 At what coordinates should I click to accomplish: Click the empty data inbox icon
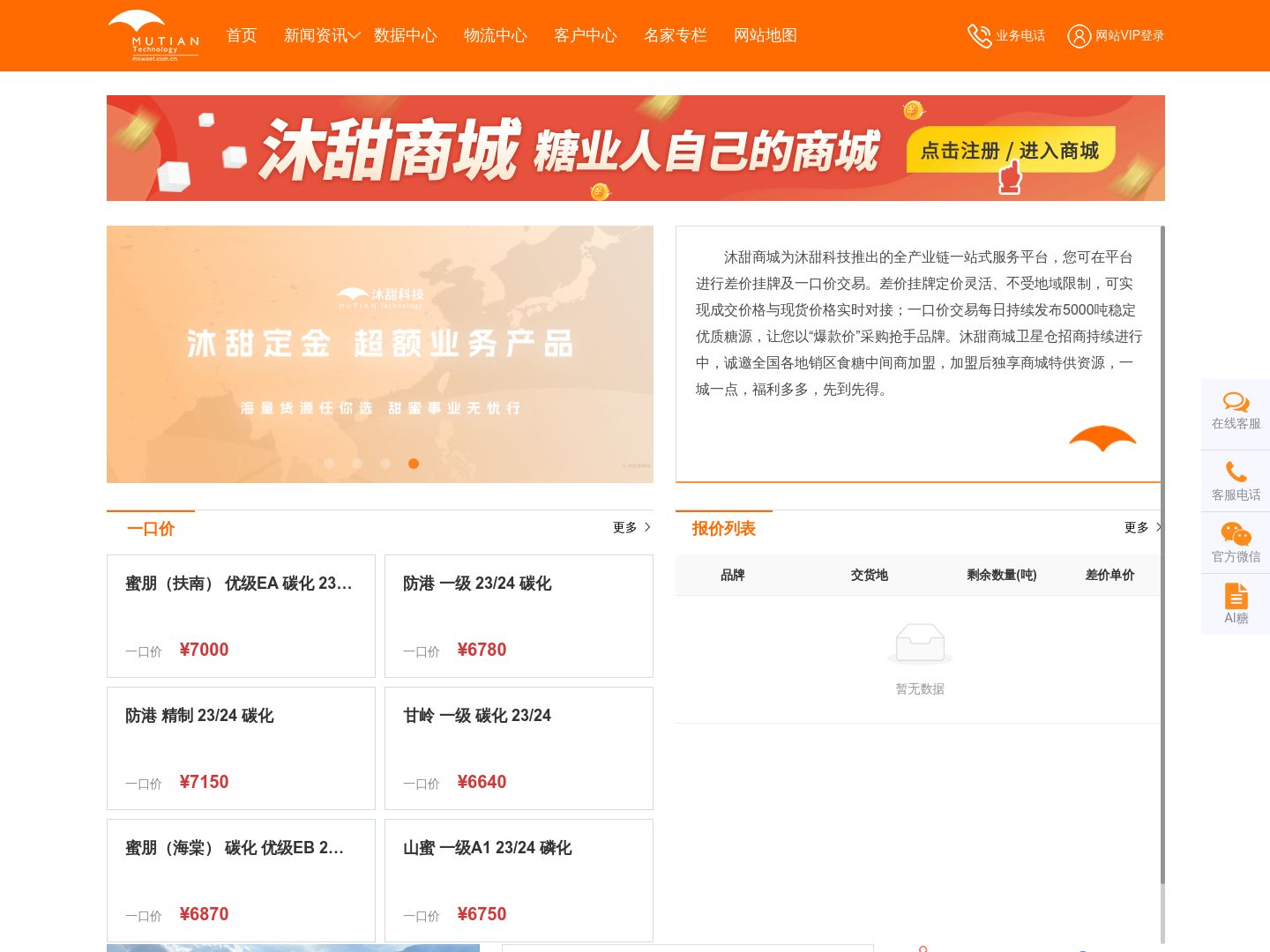coord(920,643)
